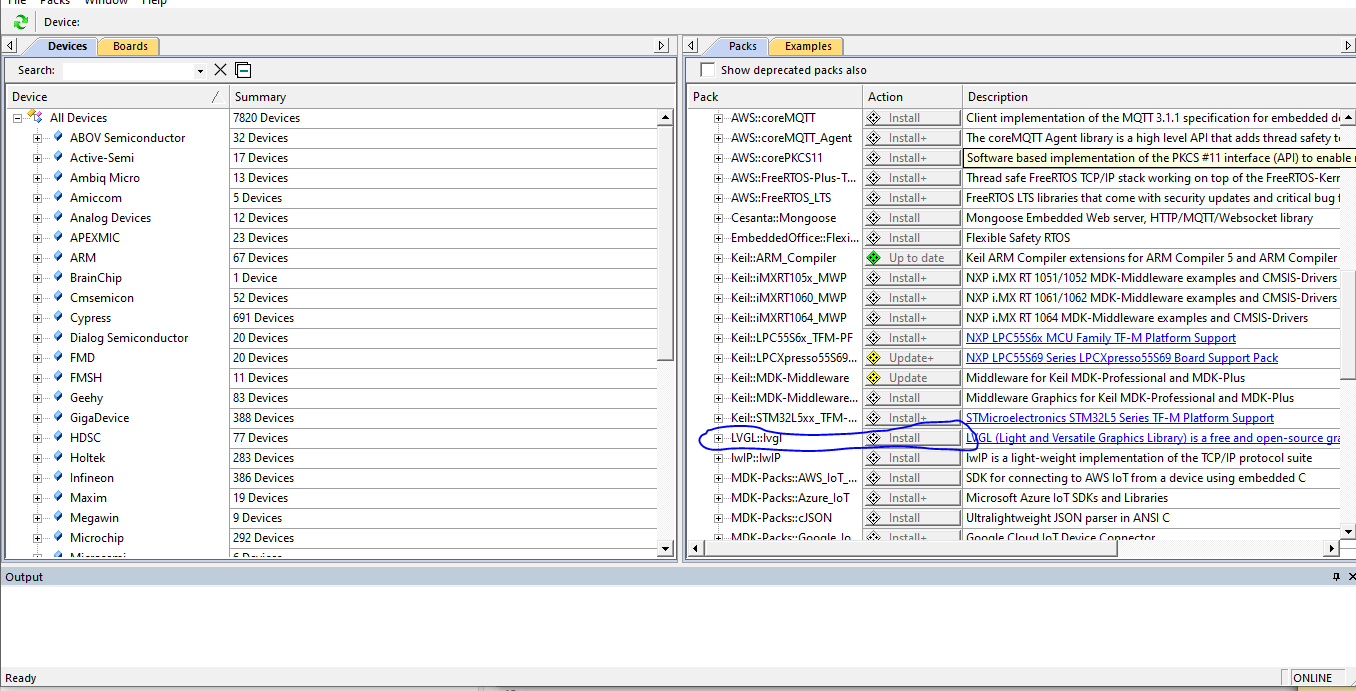Open NXP LPC55S6x MCU Family TF-M link
Viewport: 1356px width, 691px height.
[1101, 338]
